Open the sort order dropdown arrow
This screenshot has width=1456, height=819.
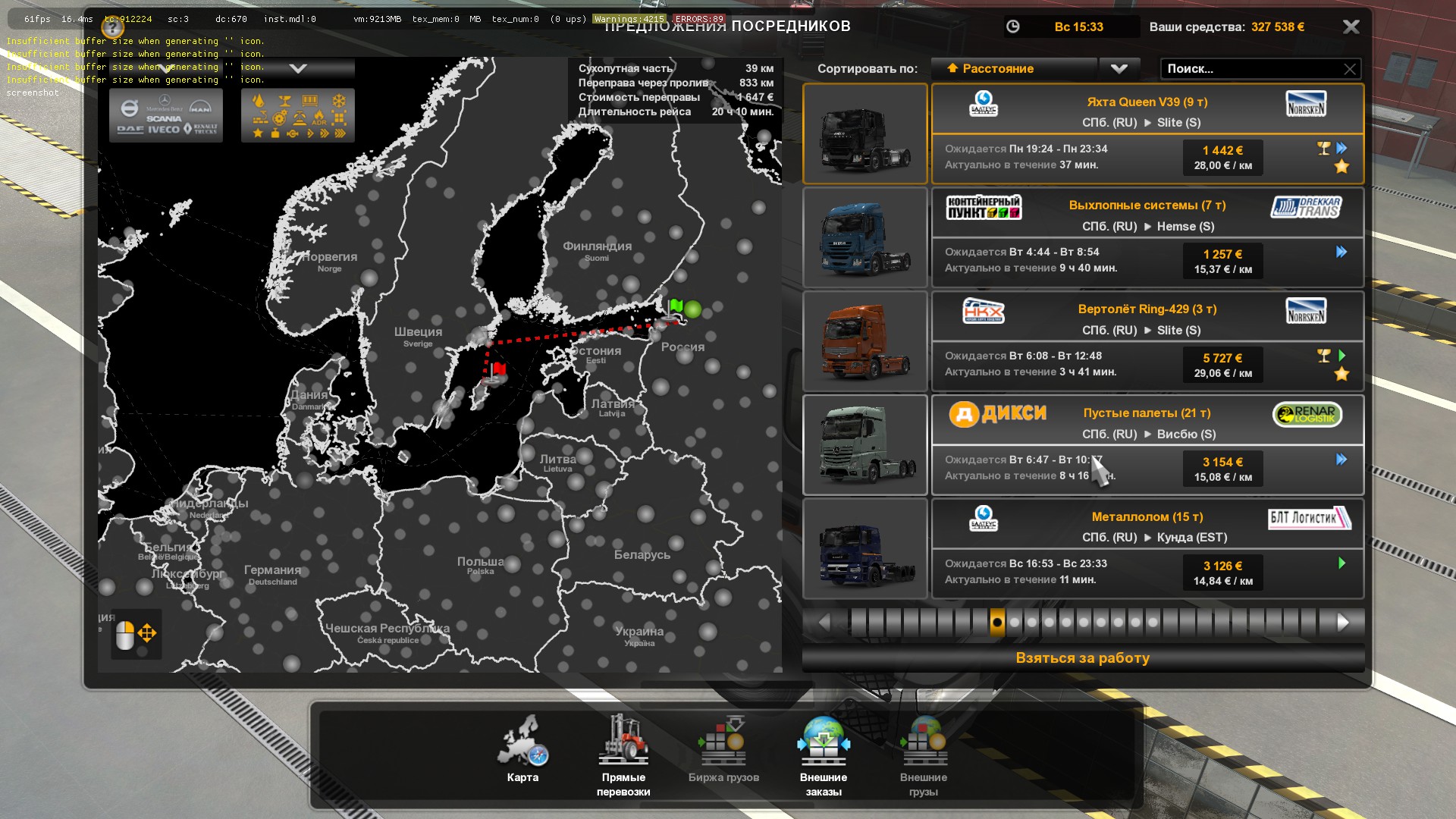1119,68
